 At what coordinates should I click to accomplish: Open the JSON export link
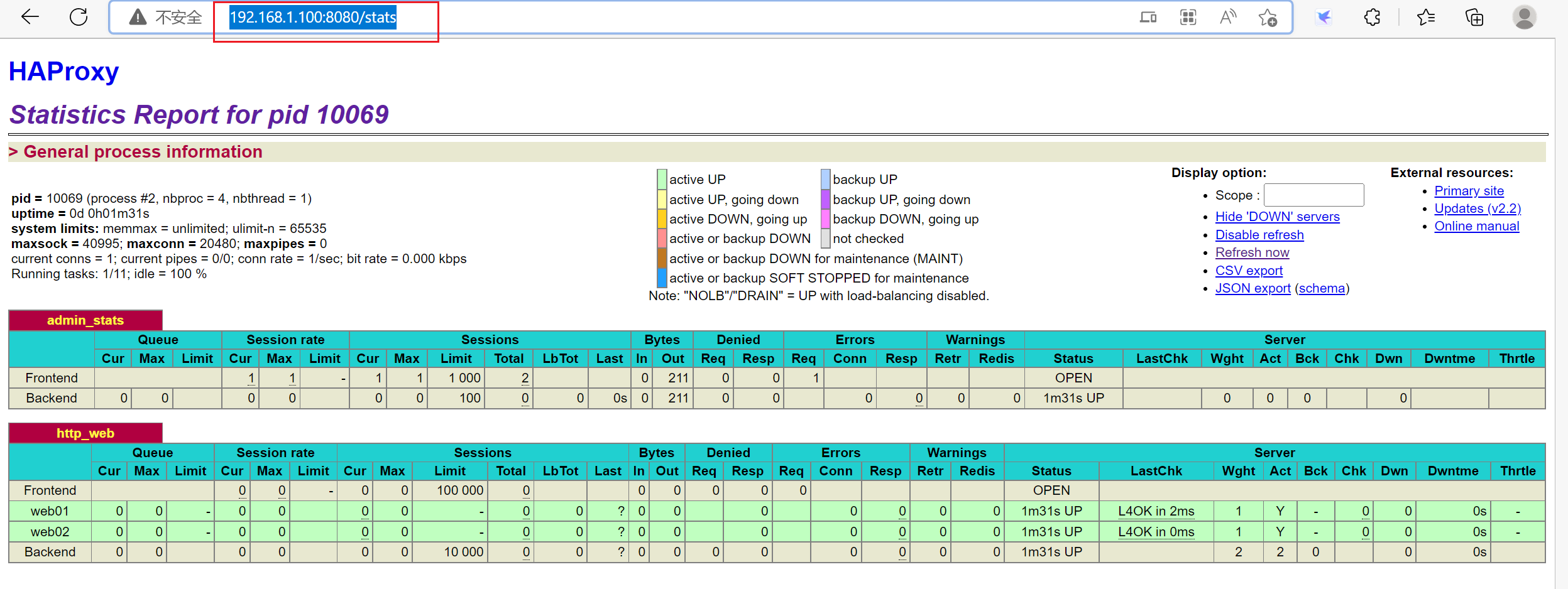click(1253, 288)
